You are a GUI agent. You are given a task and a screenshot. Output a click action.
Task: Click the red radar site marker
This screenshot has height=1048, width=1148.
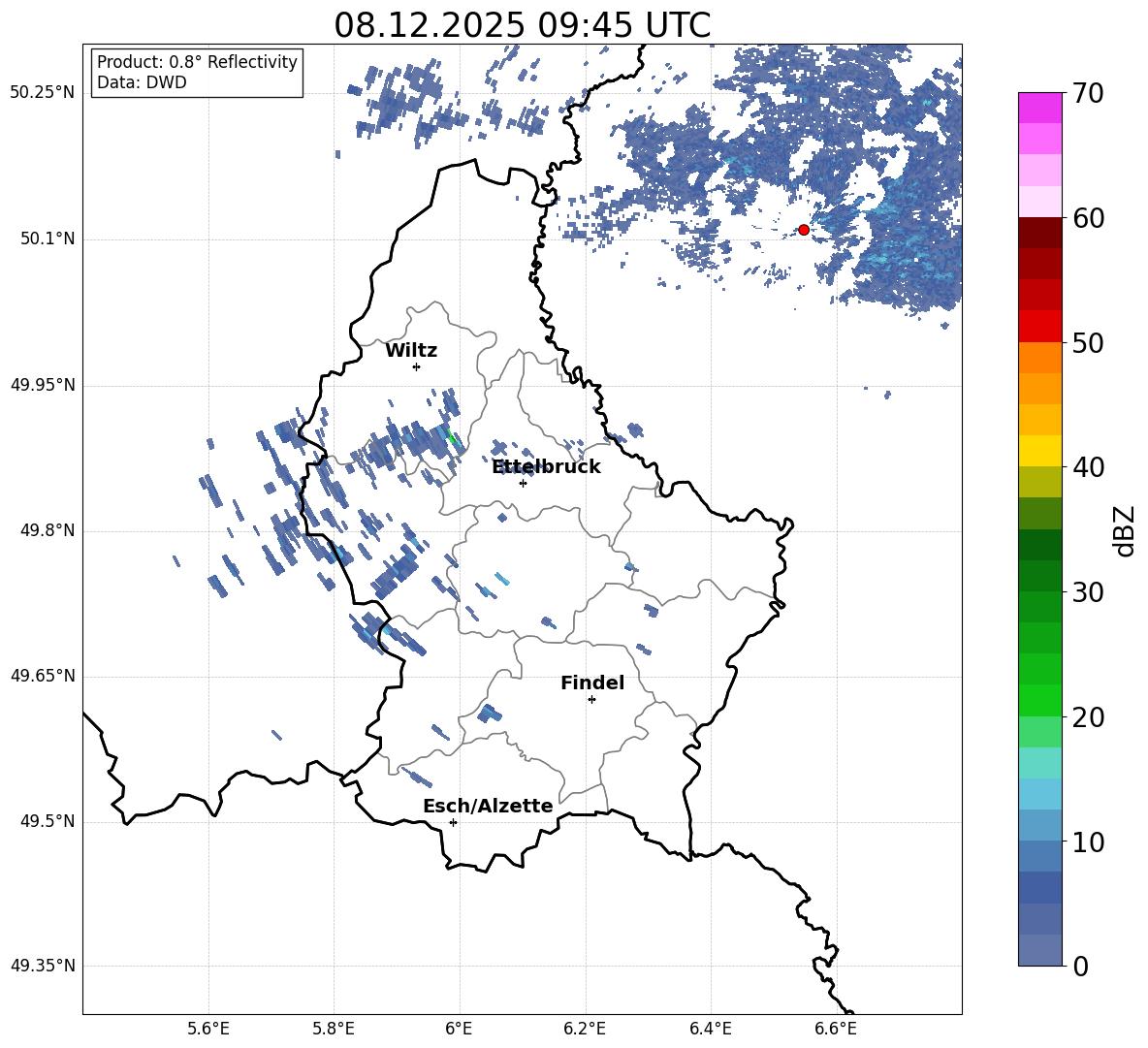[x=804, y=230]
